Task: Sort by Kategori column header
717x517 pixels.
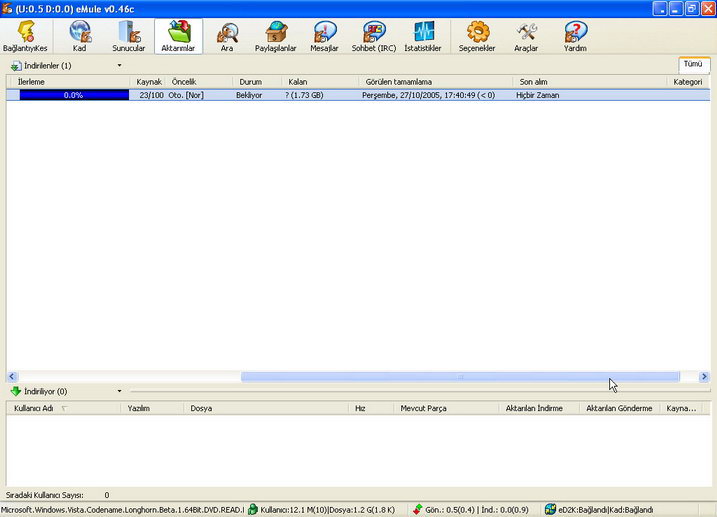Action: (688, 82)
